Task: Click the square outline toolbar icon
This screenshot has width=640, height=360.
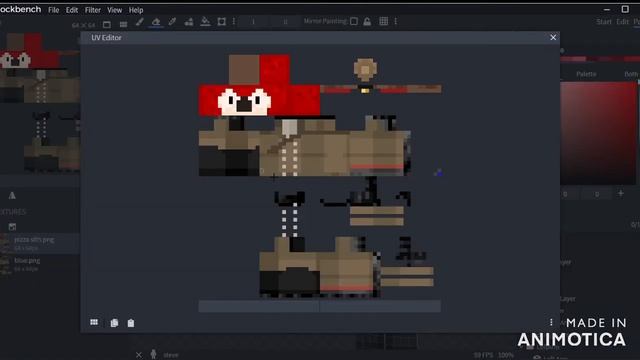Action: pos(107,24)
